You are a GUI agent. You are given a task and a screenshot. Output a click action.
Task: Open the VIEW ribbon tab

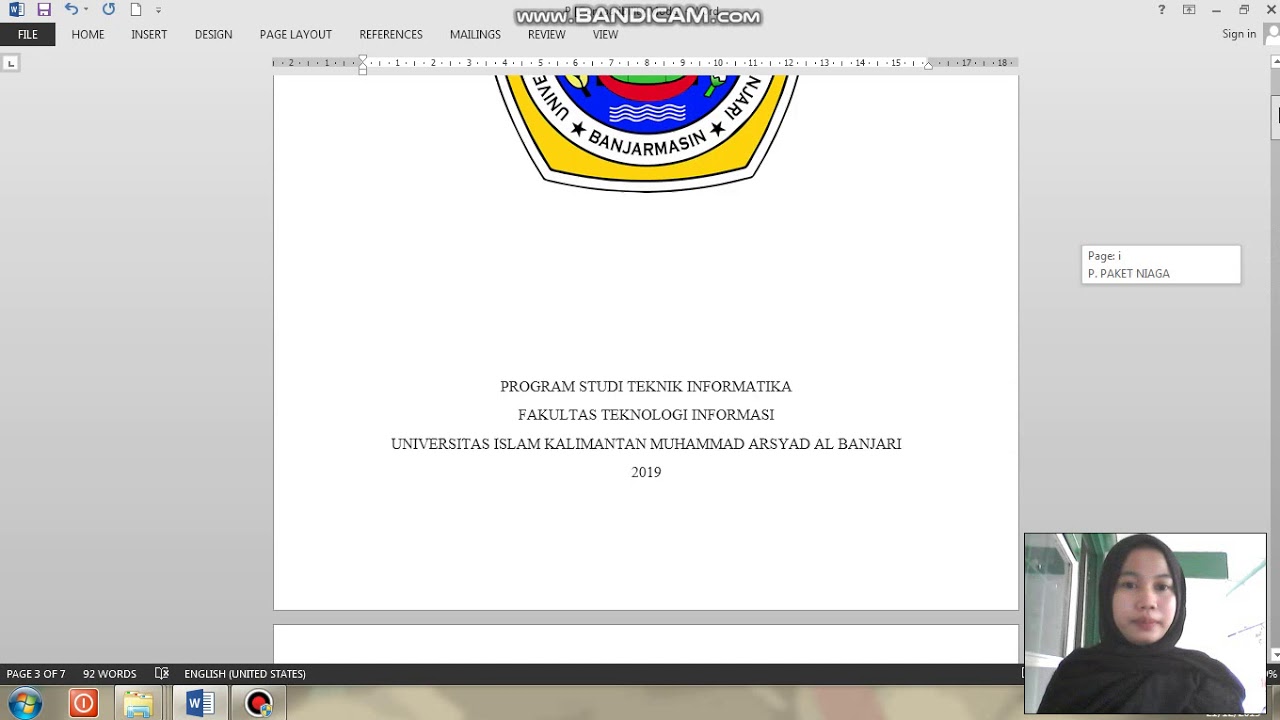(605, 34)
